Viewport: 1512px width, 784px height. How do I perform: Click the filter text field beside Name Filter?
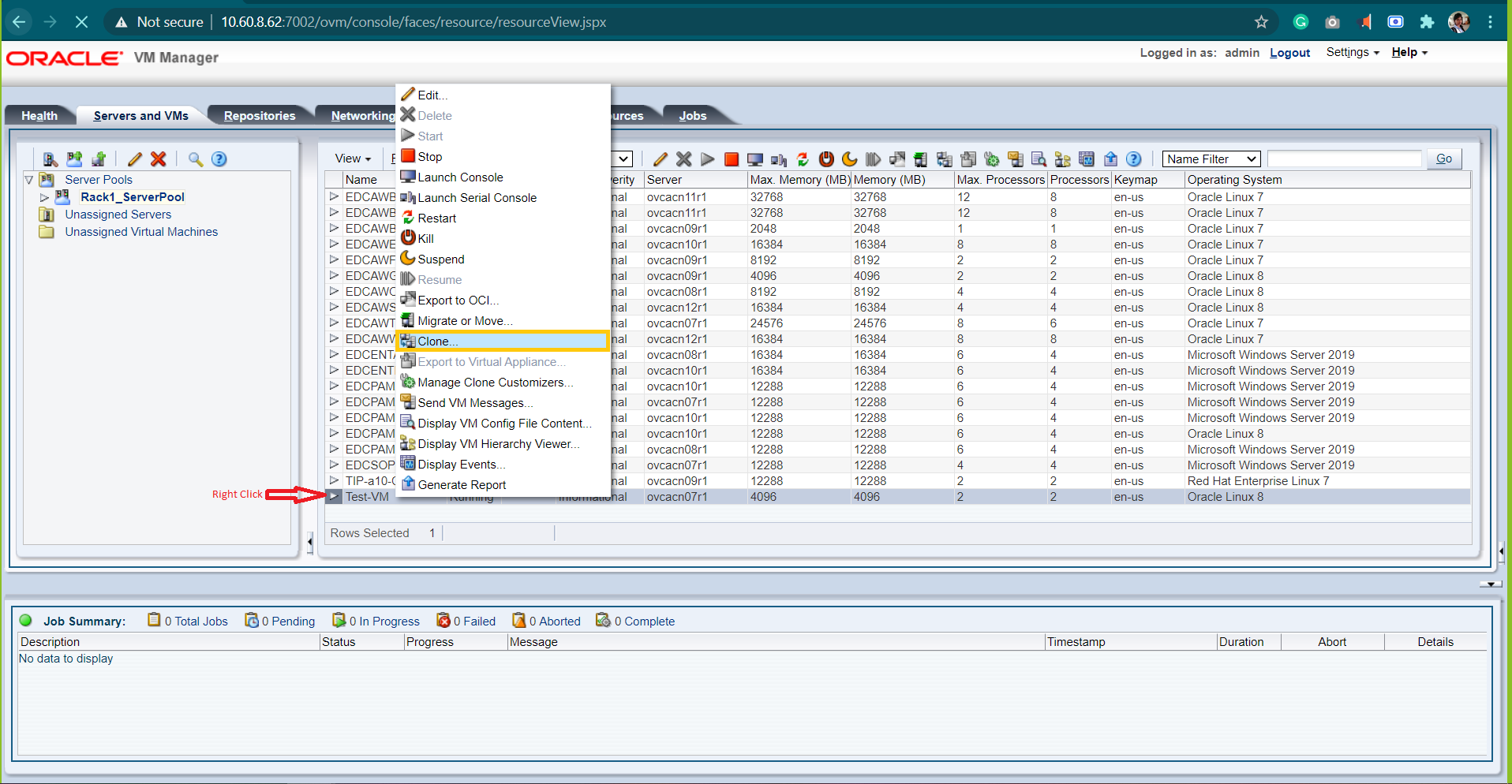point(1344,159)
